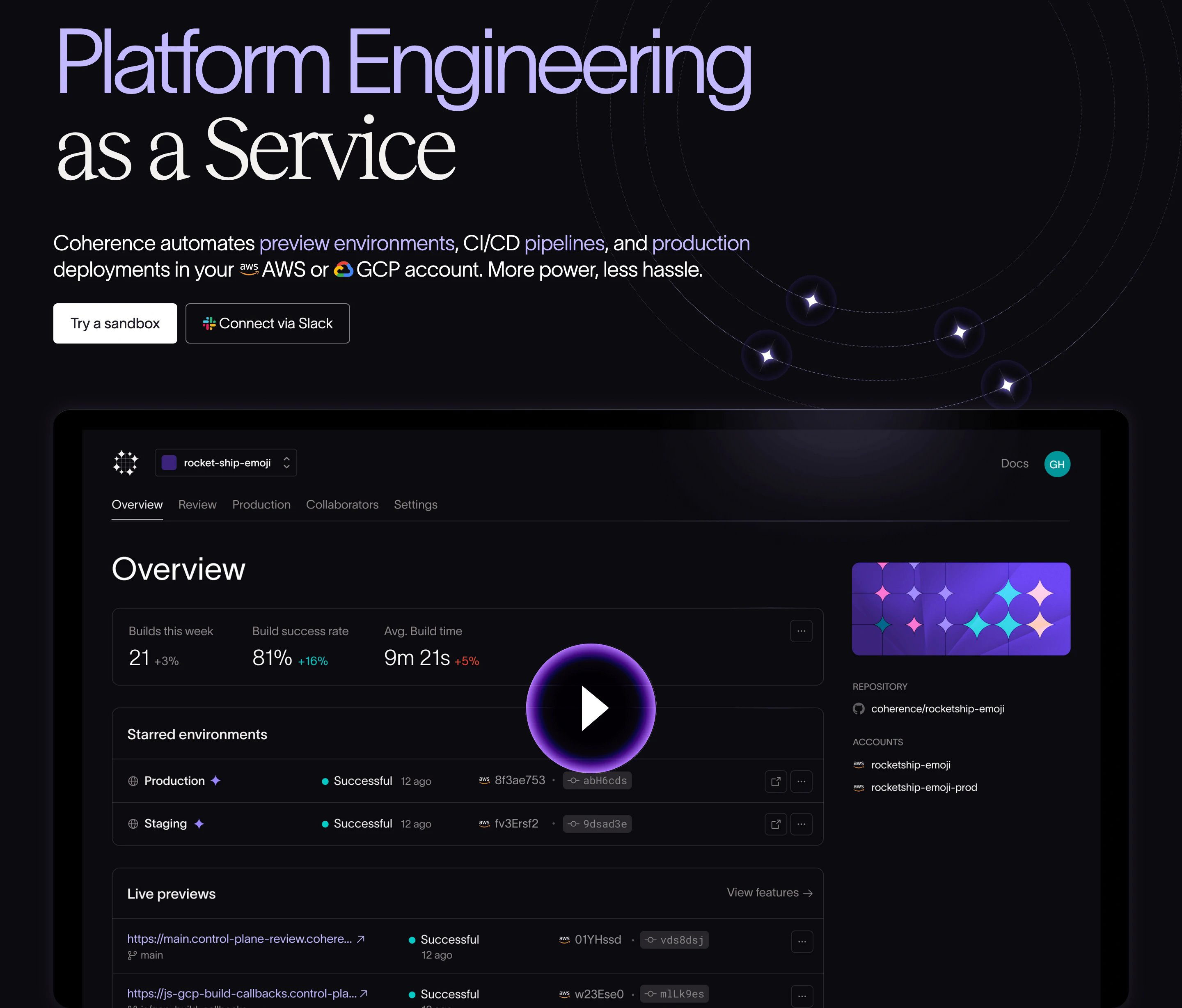Click Connect via Slack button

coord(268,323)
